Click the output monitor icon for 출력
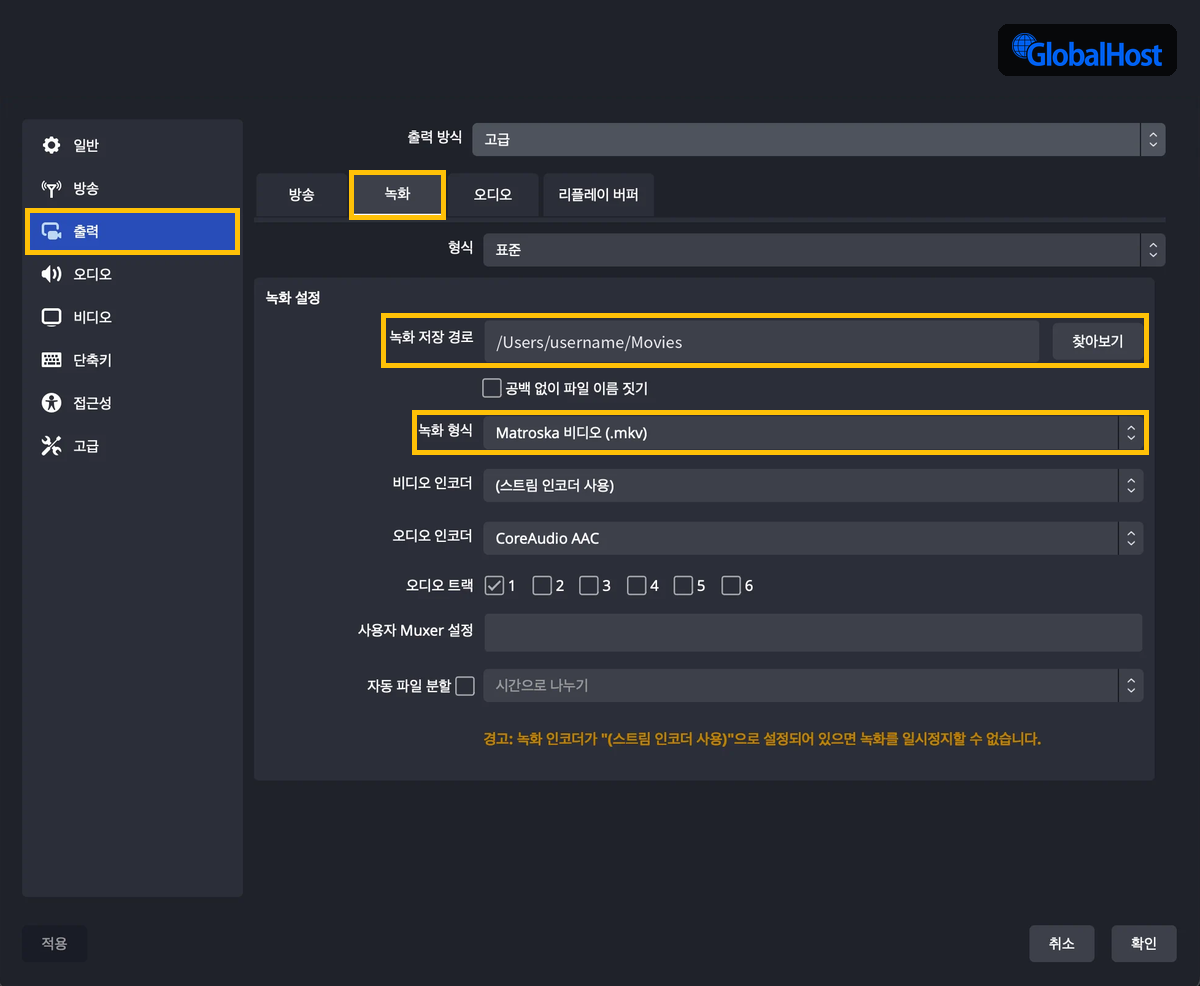The height and width of the screenshot is (986, 1200). click(51, 231)
